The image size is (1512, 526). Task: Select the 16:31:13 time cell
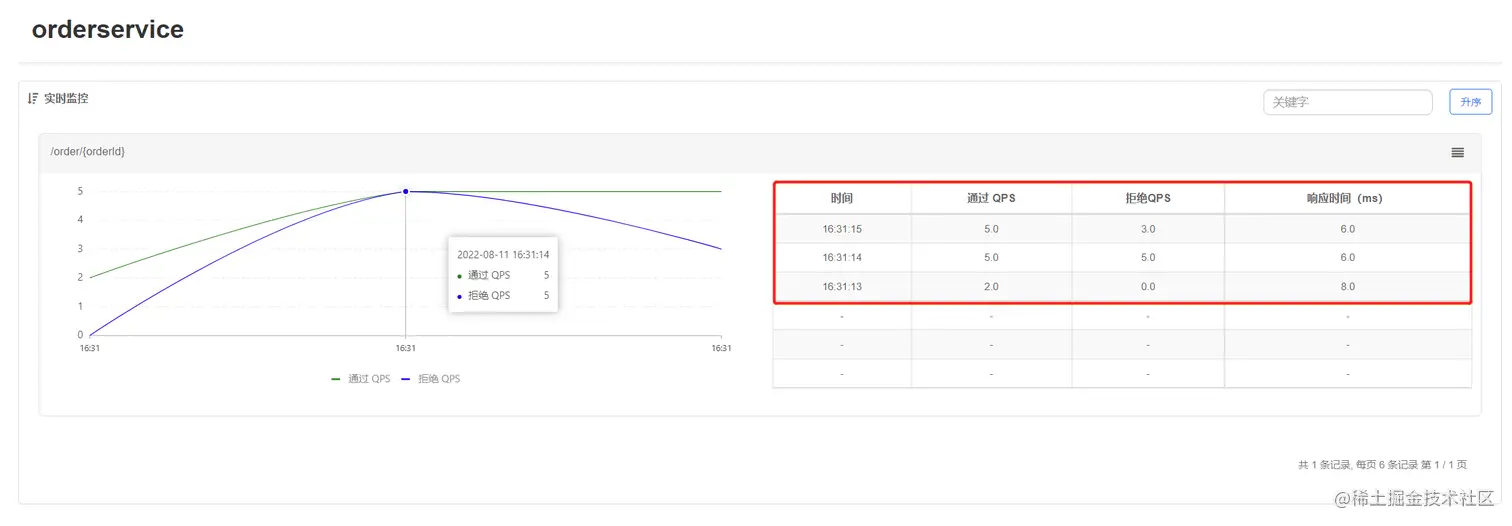[x=842, y=287]
